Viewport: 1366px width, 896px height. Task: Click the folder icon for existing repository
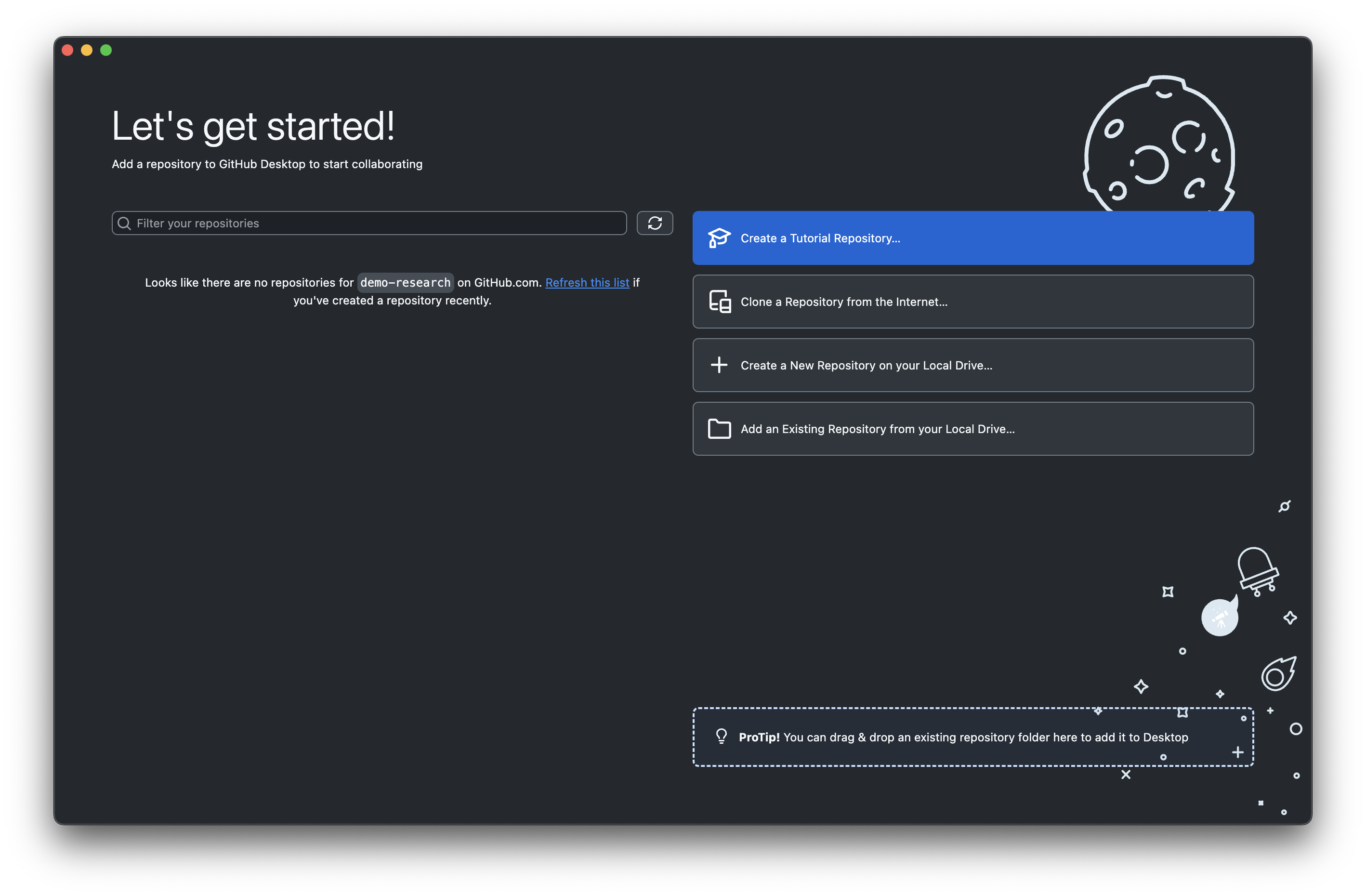pyautogui.click(x=719, y=429)
